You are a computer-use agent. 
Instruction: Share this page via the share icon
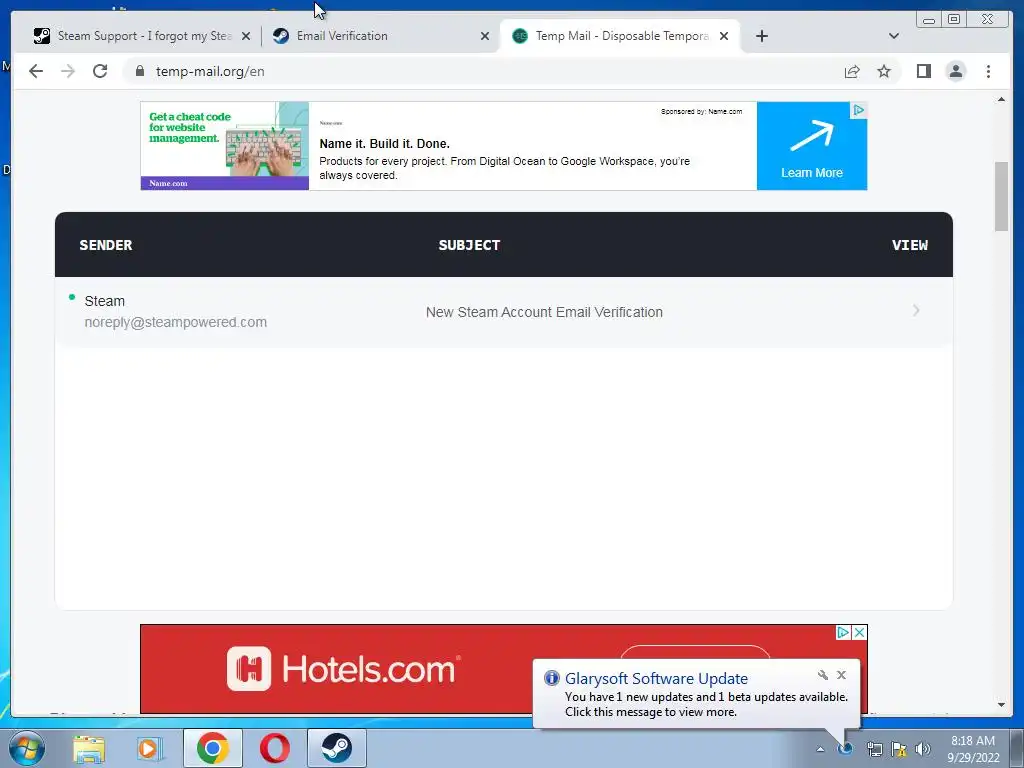coord(852,71)
